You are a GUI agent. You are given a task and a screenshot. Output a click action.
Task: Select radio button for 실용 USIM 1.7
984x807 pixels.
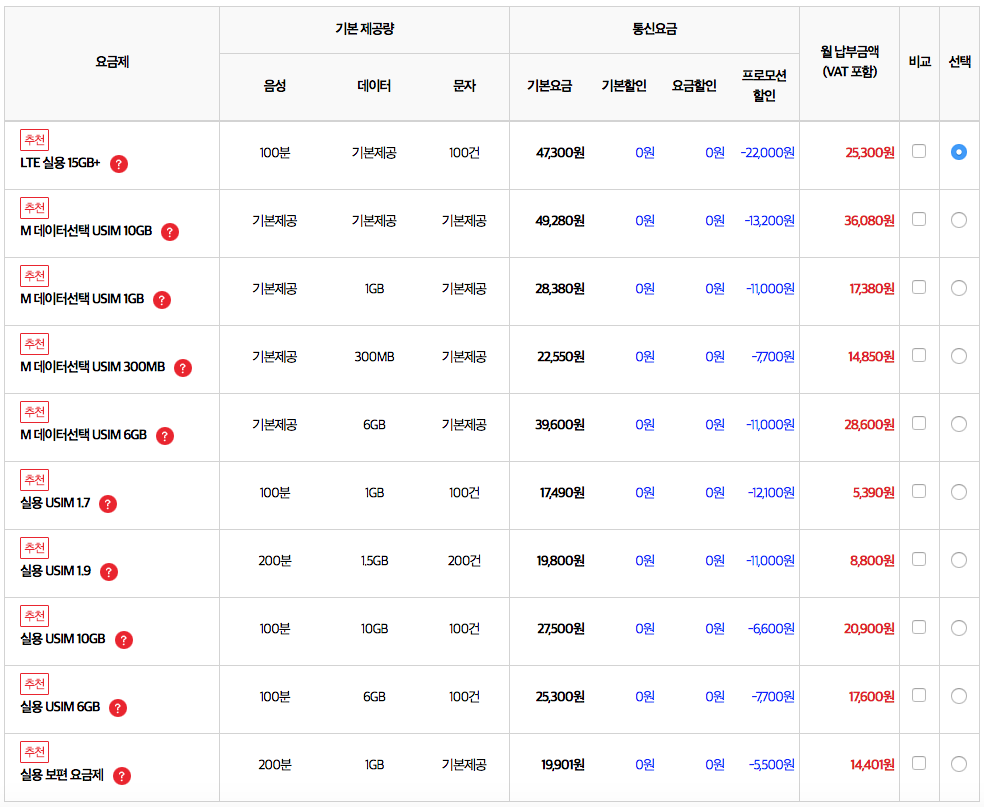tap(959, 492)
